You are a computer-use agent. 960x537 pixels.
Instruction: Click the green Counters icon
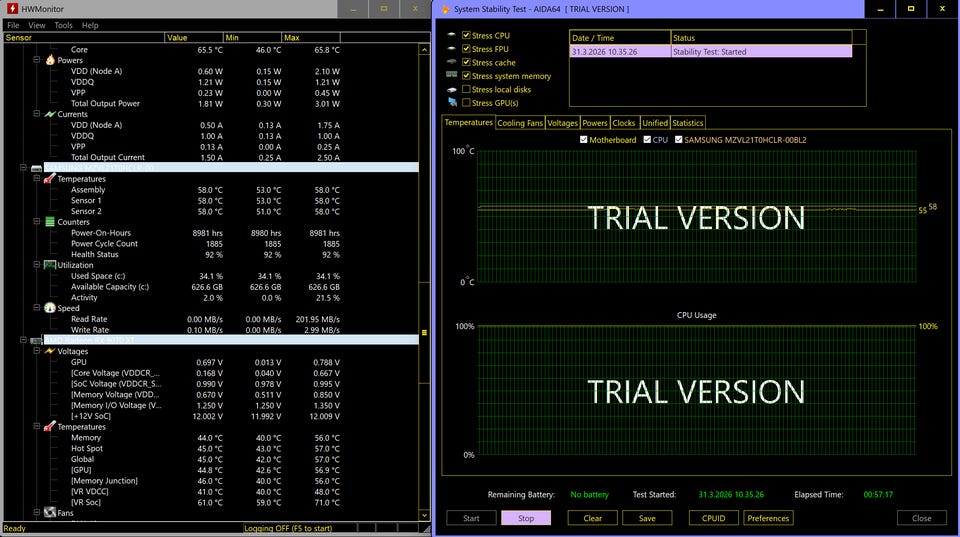click(x=50, y=222)
